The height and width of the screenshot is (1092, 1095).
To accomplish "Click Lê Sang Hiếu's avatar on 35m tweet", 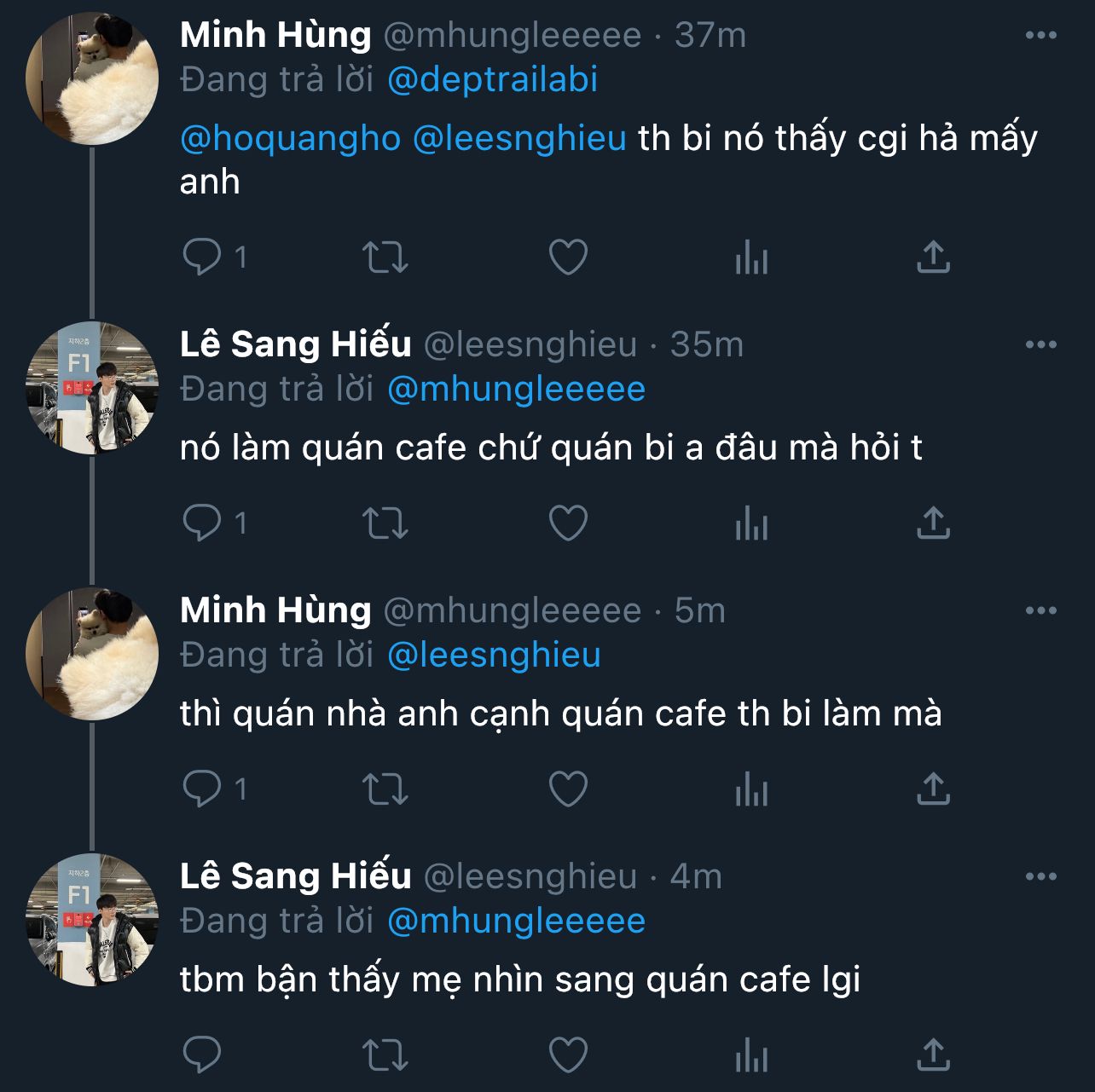I will [92, 388].
